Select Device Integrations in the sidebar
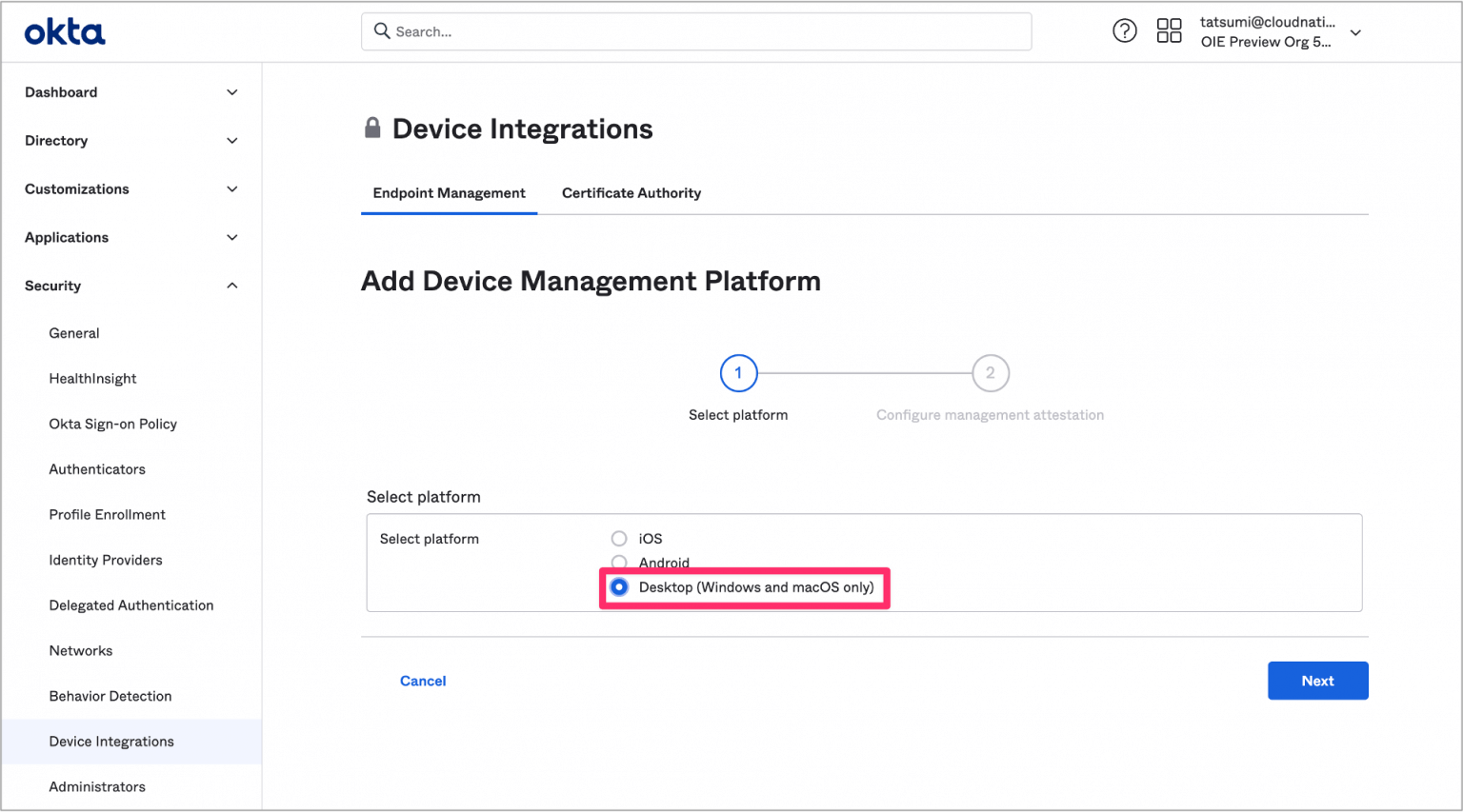 pos(110,741)
